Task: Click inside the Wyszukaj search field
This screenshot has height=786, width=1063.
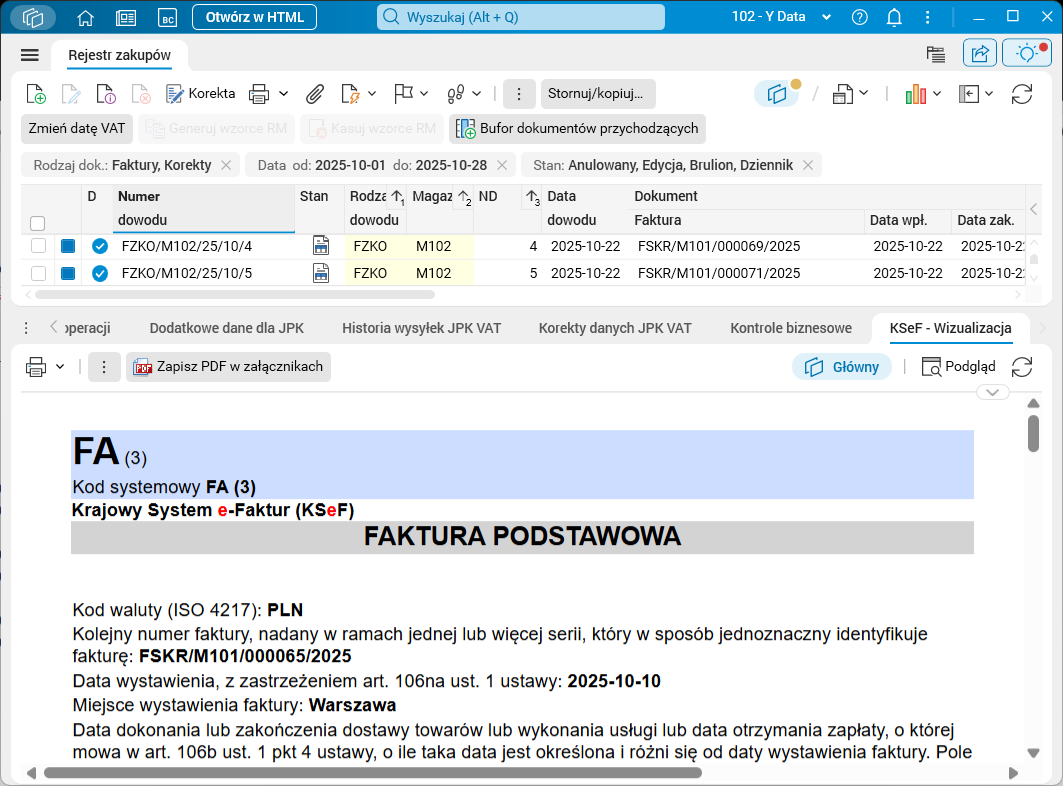Action: point(520,17)
